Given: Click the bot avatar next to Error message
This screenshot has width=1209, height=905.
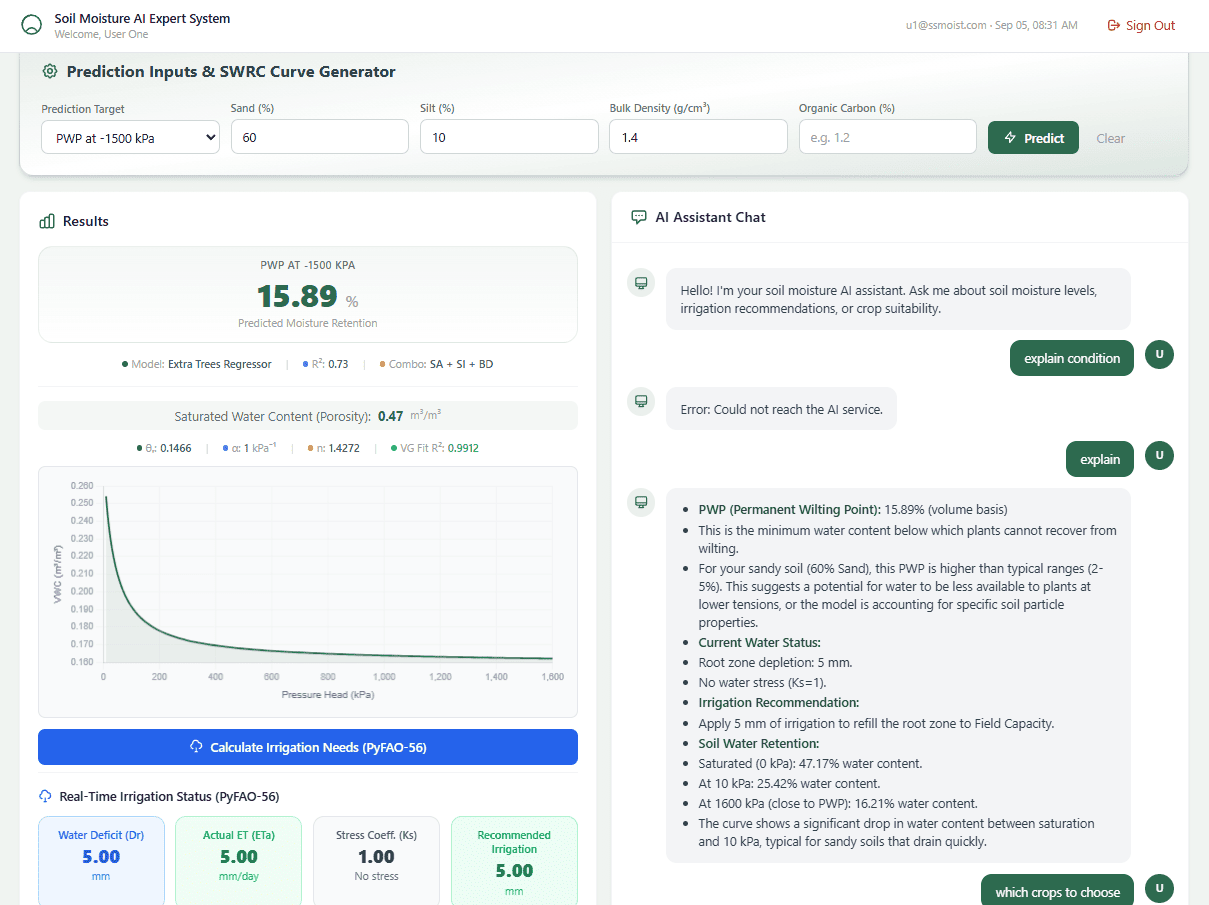Looking at the screenshot, I should pos(641,402).
